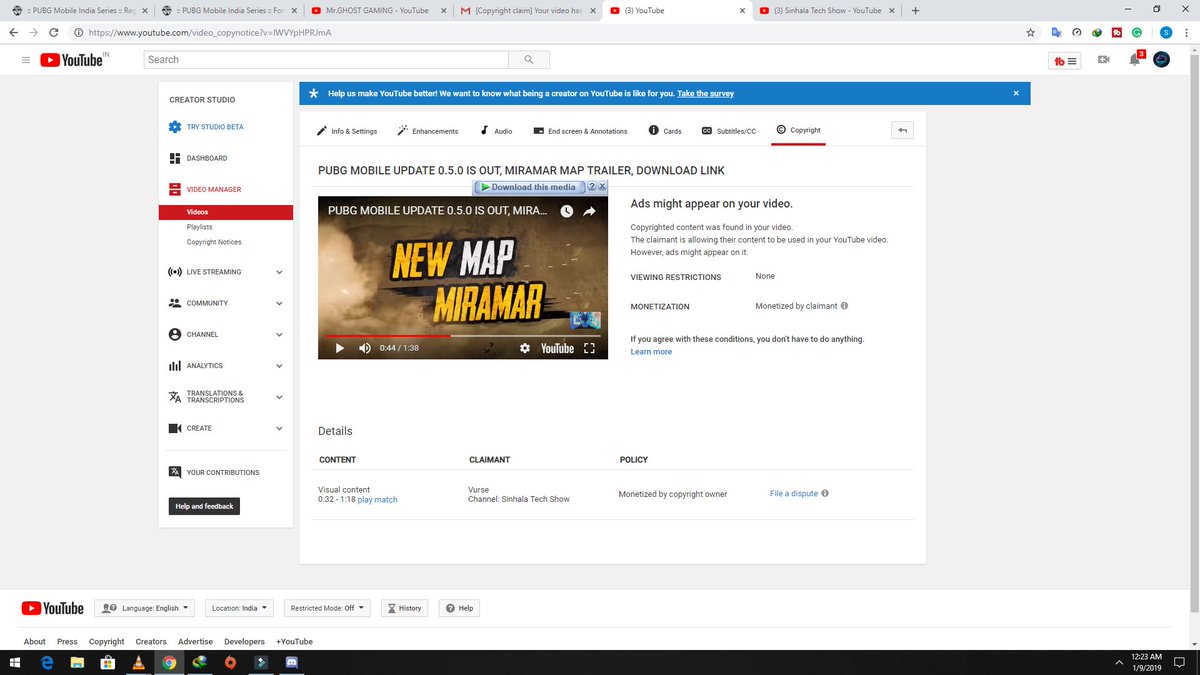
Task: Click the search magnifier button
Action: 528,60
